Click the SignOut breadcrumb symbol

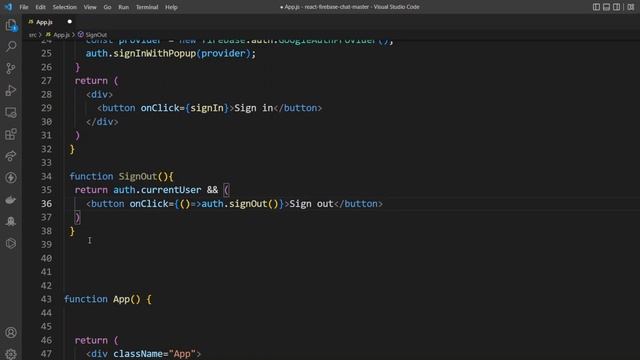point(93,35)
